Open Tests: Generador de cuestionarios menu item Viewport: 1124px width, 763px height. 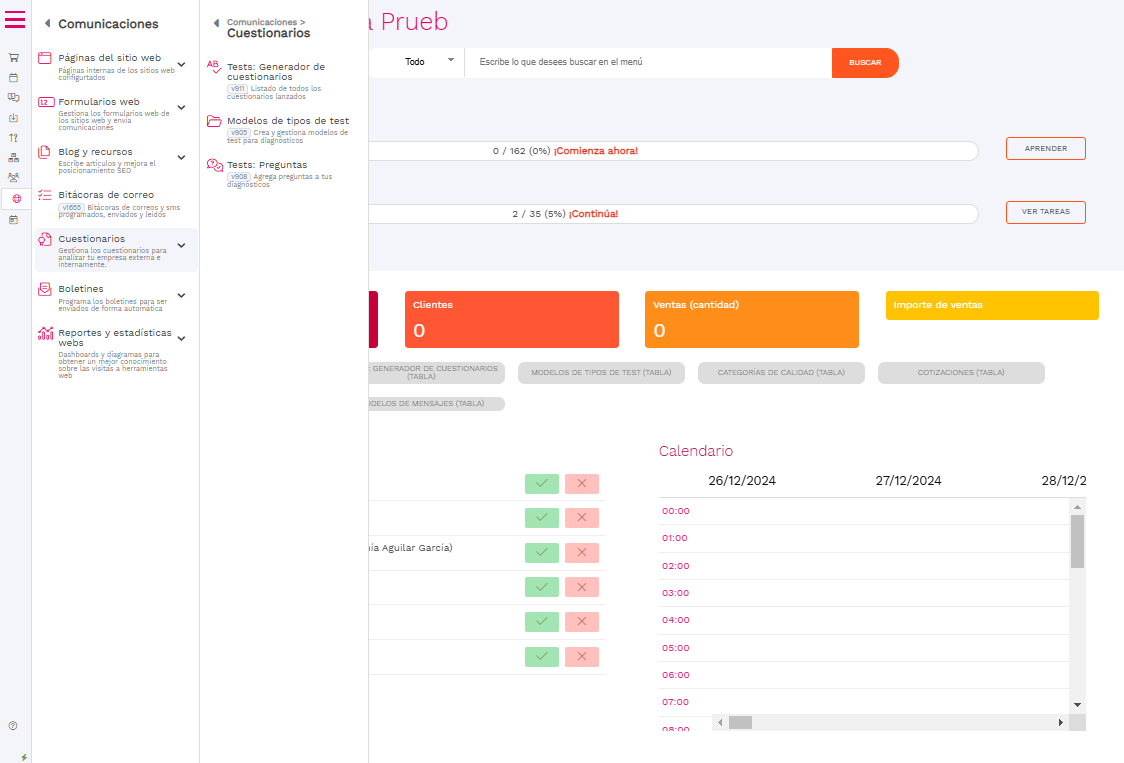coord(276,71)
